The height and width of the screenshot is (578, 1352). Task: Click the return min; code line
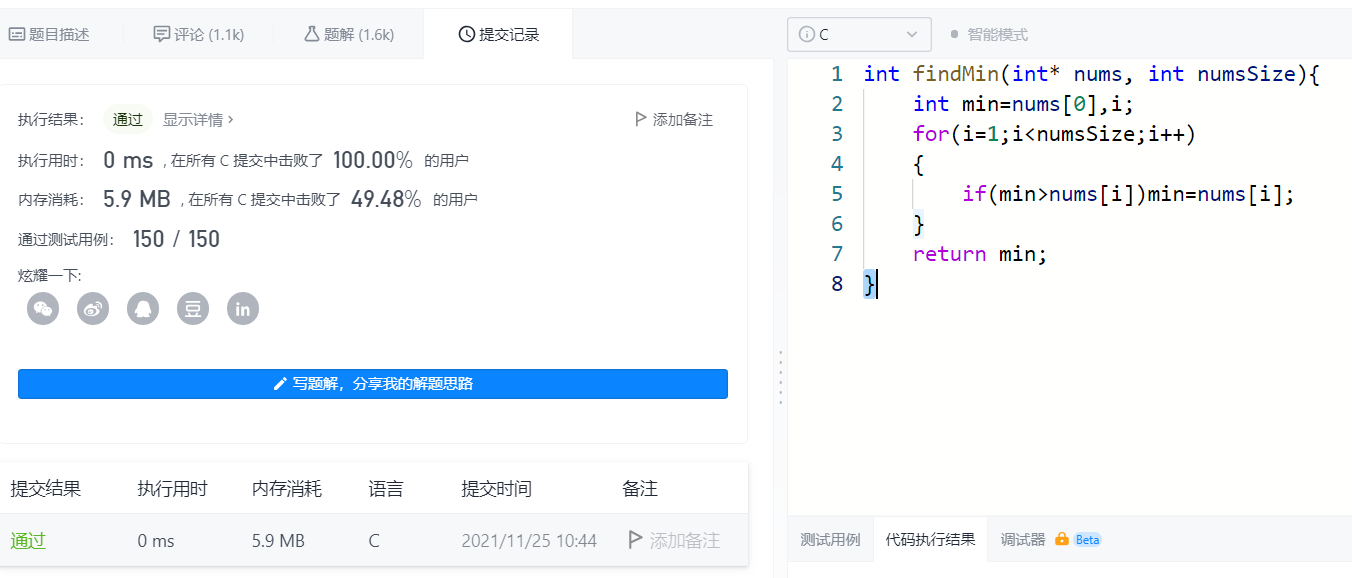pos(980,254)
